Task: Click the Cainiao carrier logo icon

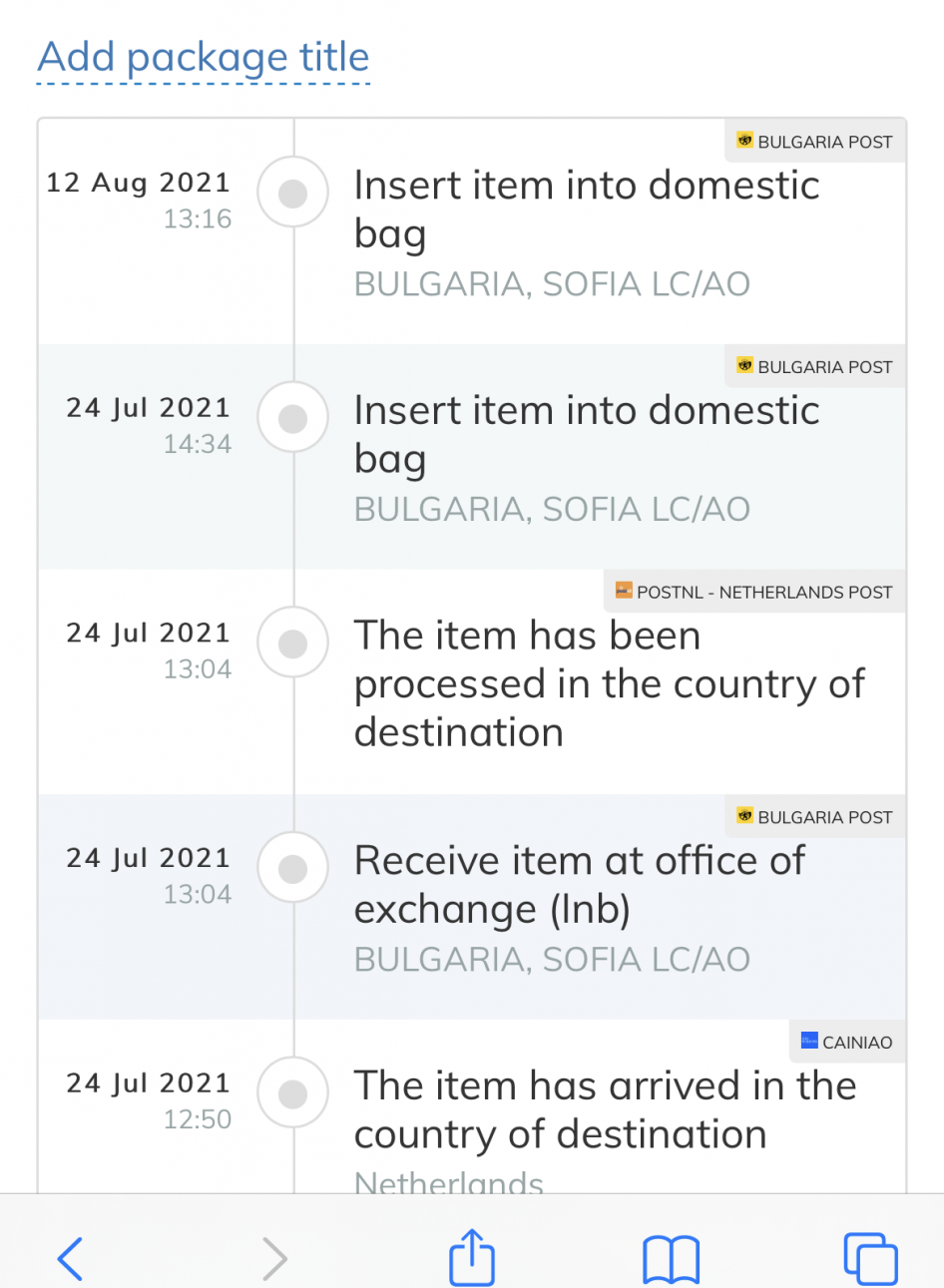Action: point(809,1042)
